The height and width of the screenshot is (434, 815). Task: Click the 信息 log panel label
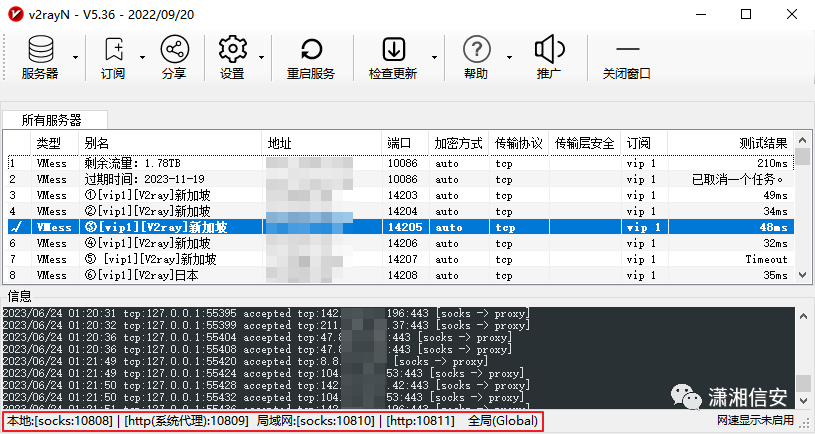coord(19,296)
